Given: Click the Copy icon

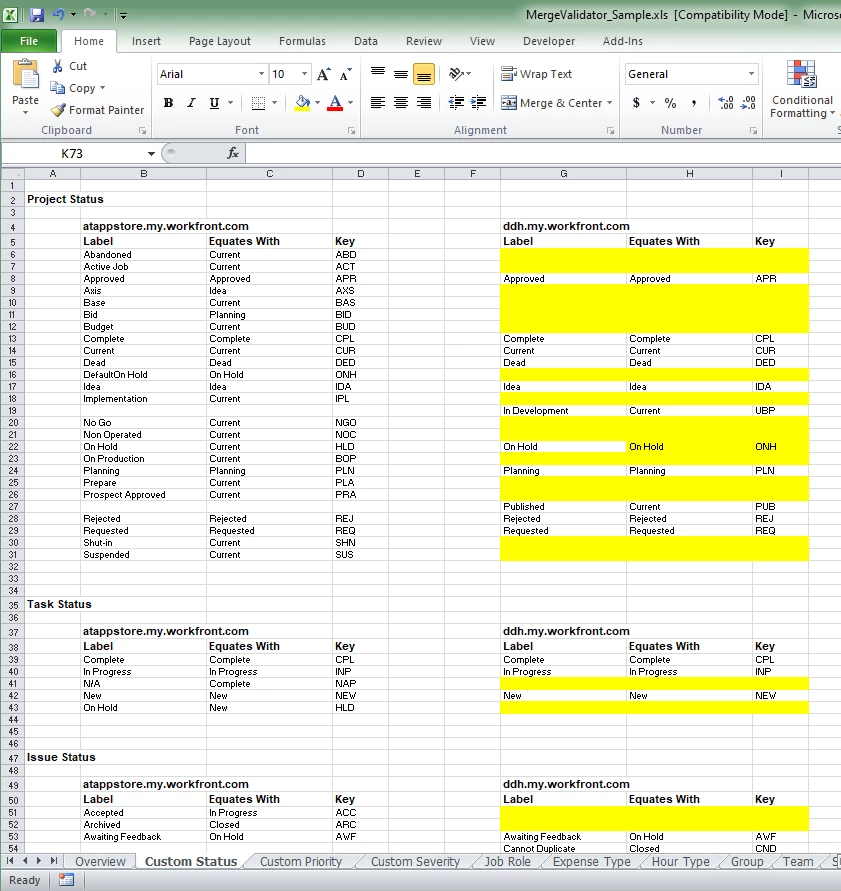Looking at the screenshot, I should 57,88.
